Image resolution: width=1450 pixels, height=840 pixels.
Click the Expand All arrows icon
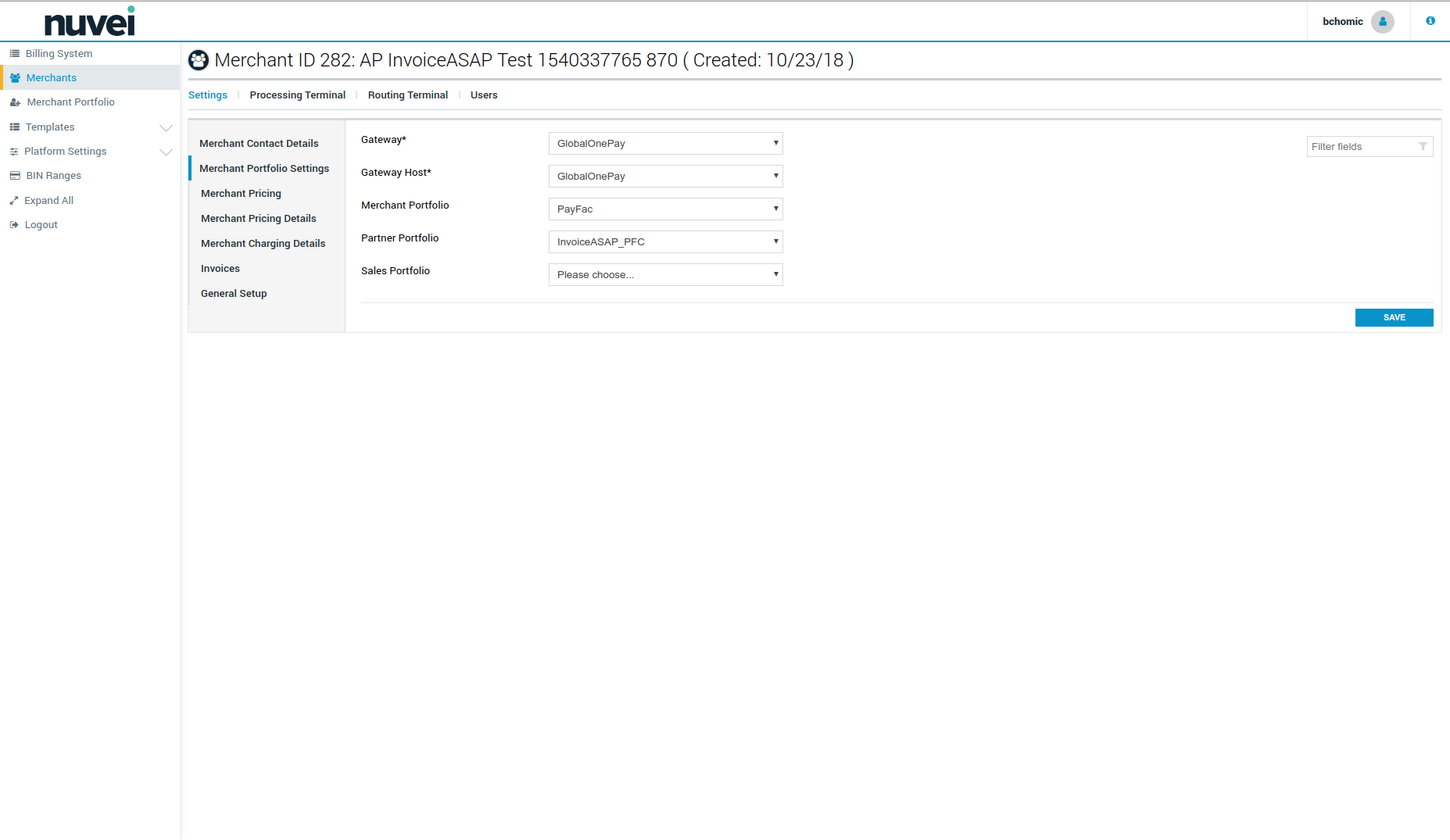click(x=13, y=201)
